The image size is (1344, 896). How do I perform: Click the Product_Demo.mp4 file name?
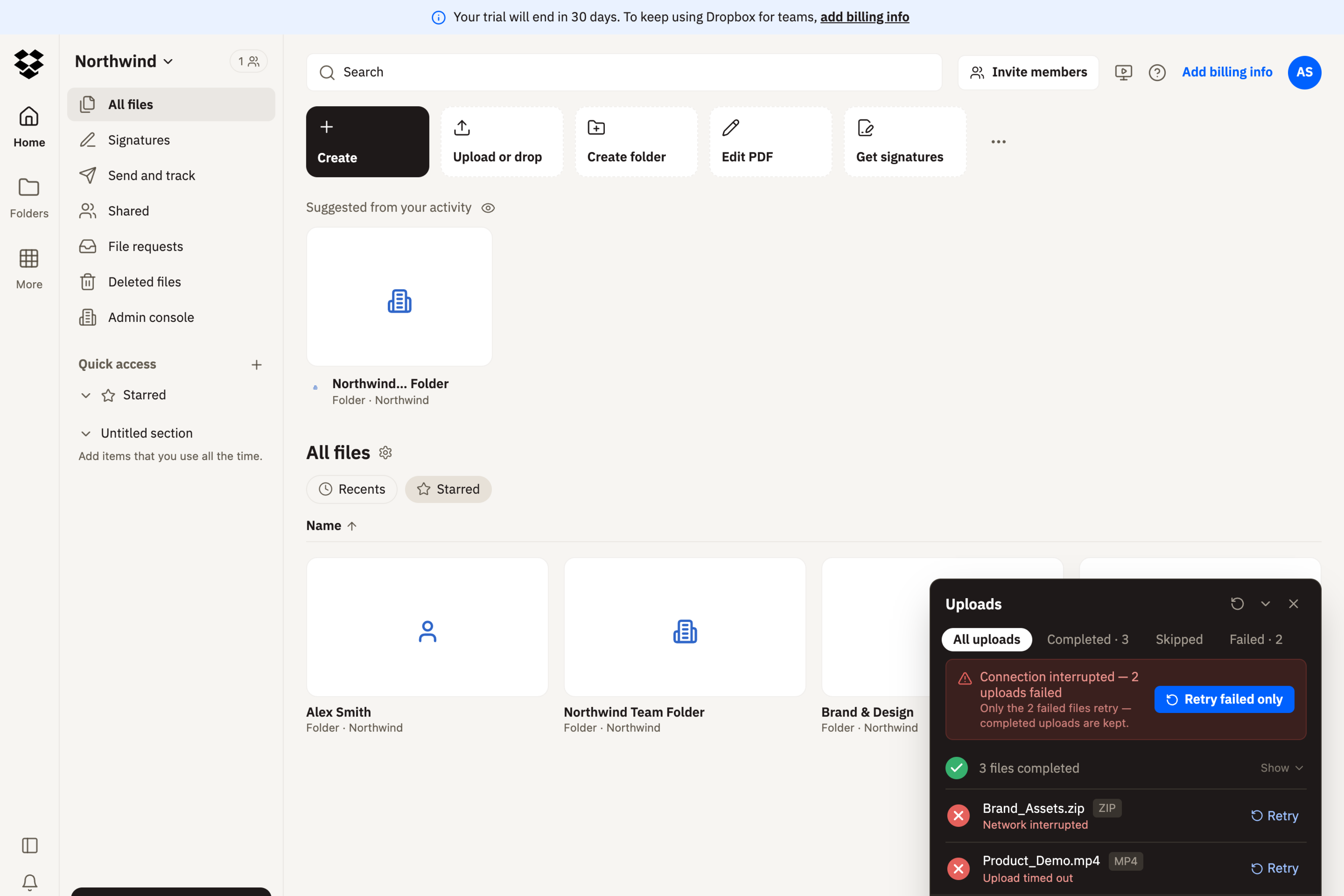tap(1041, 861)
